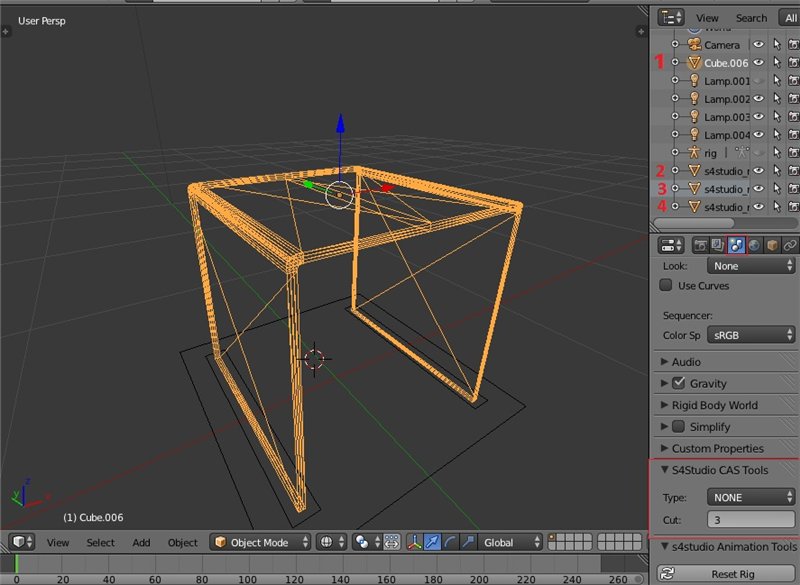
Task: Open the World properties tab icon
Action: click(754, 244)
